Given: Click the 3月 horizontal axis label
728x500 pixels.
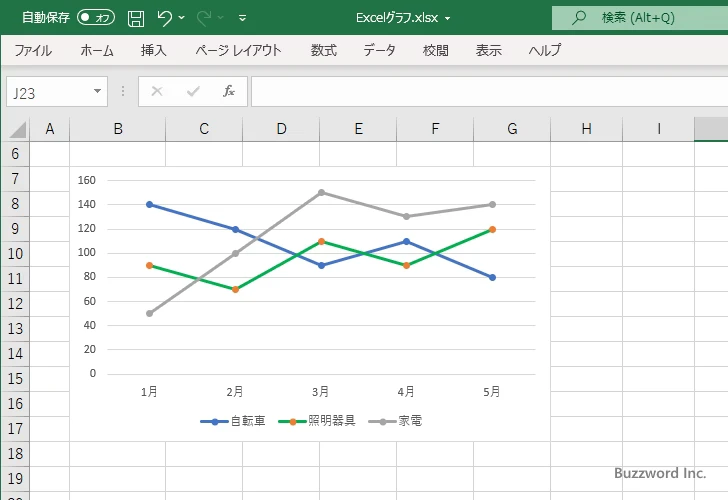Looking at the screenshot, I should [x=320, y=392].
